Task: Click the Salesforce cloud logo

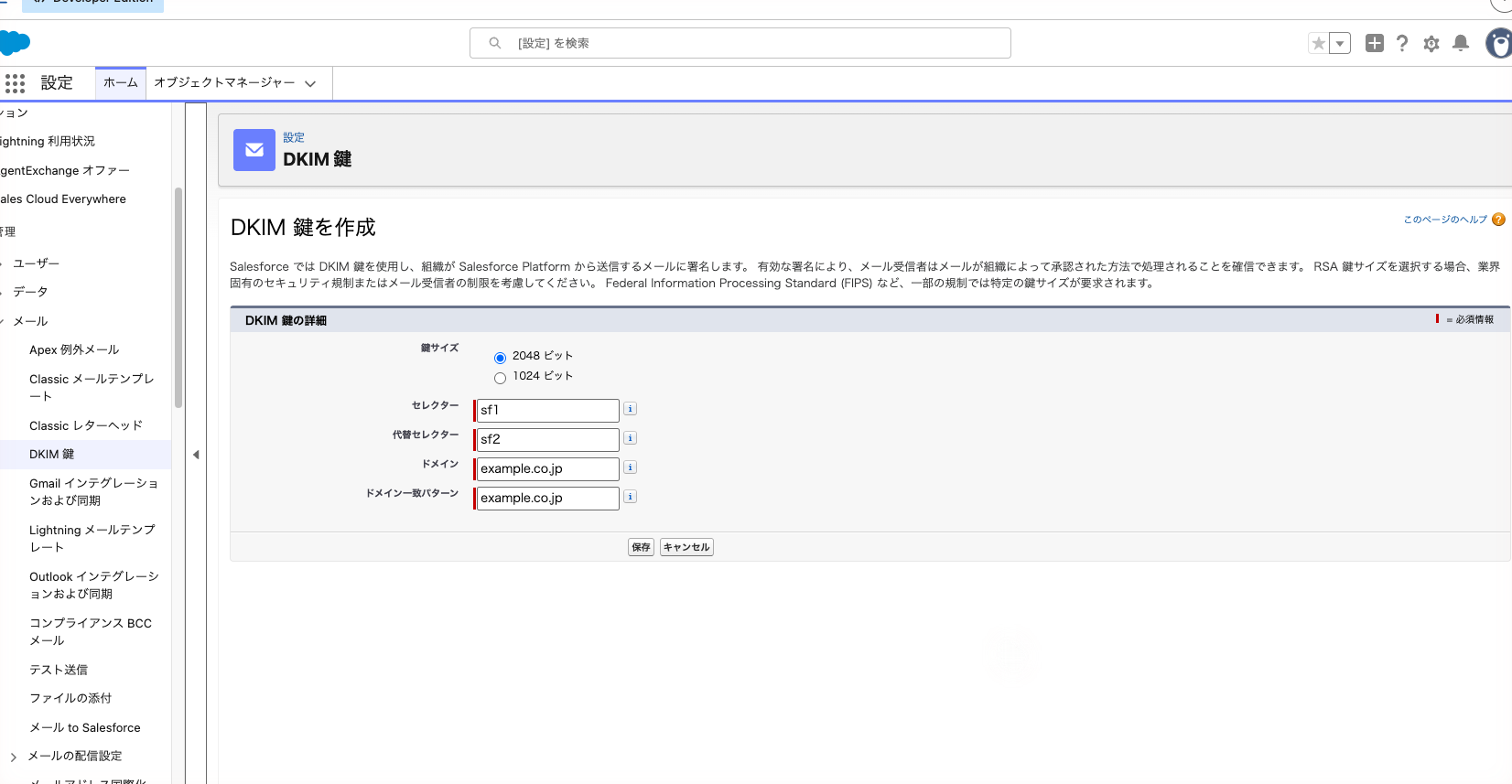Action: [15, 42]
